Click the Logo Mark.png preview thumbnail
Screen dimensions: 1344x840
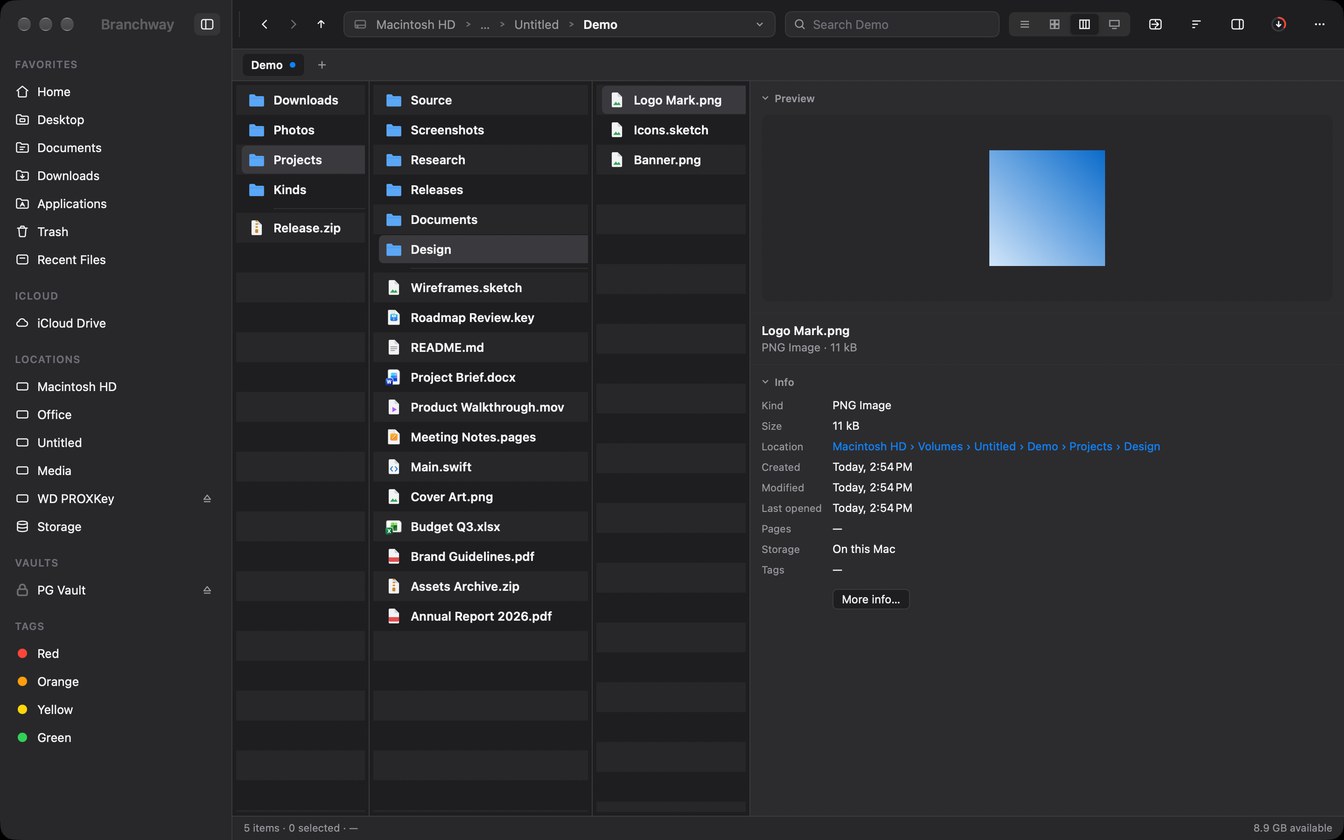pyautogui.click(x=1047, y=208)
